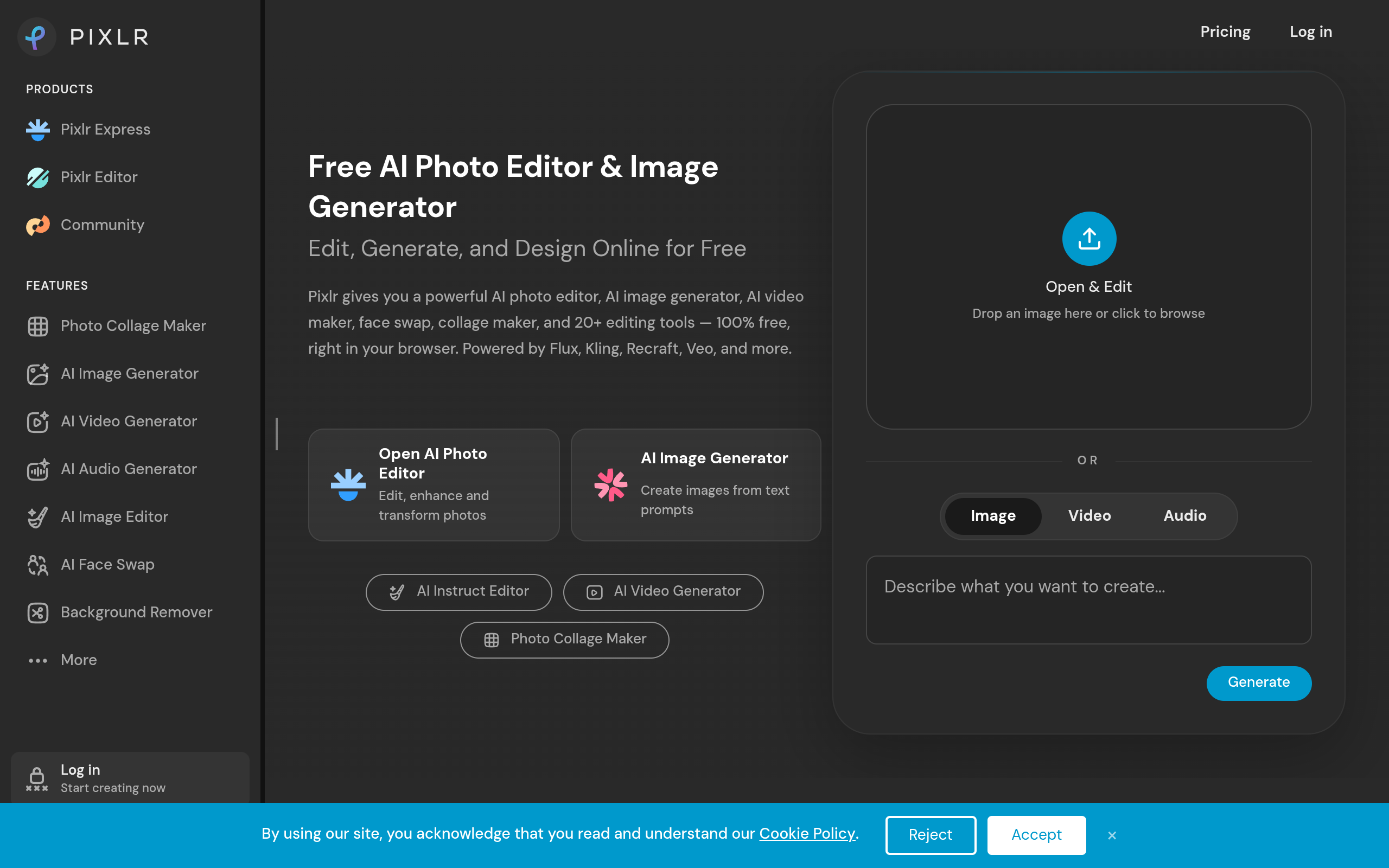Click the AI Video Generator sidebar icon
The width and height of the screenshot is (1389, 868).
tap(38, 422)
